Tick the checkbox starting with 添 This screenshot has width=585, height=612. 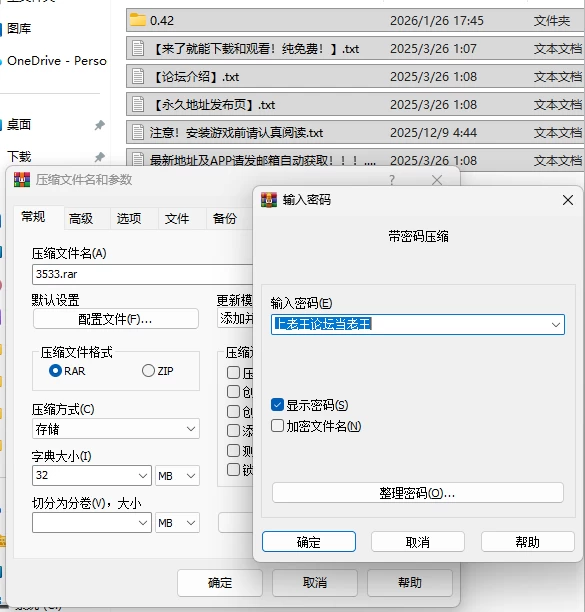click(233, 431)
